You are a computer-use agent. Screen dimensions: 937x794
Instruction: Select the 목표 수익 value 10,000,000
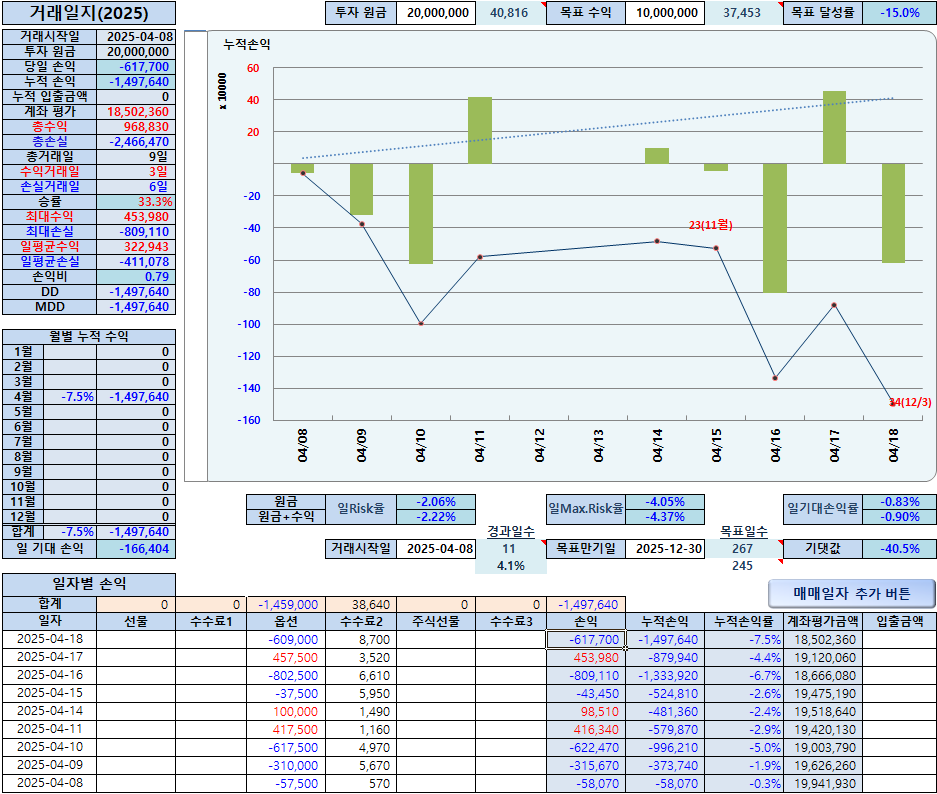coord(666,13)
